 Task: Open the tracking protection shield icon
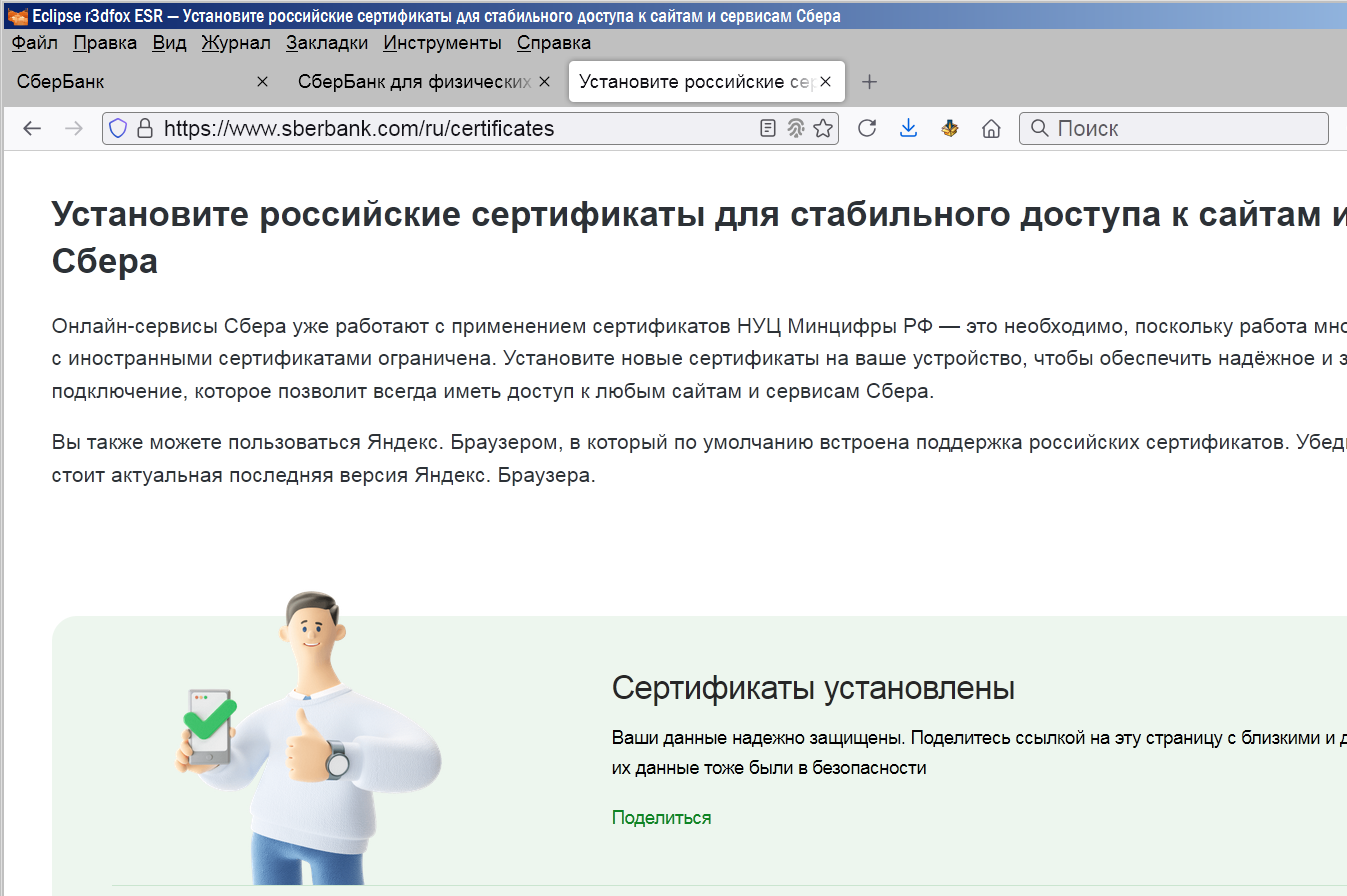pyautogui.click(x=118, y=128)
